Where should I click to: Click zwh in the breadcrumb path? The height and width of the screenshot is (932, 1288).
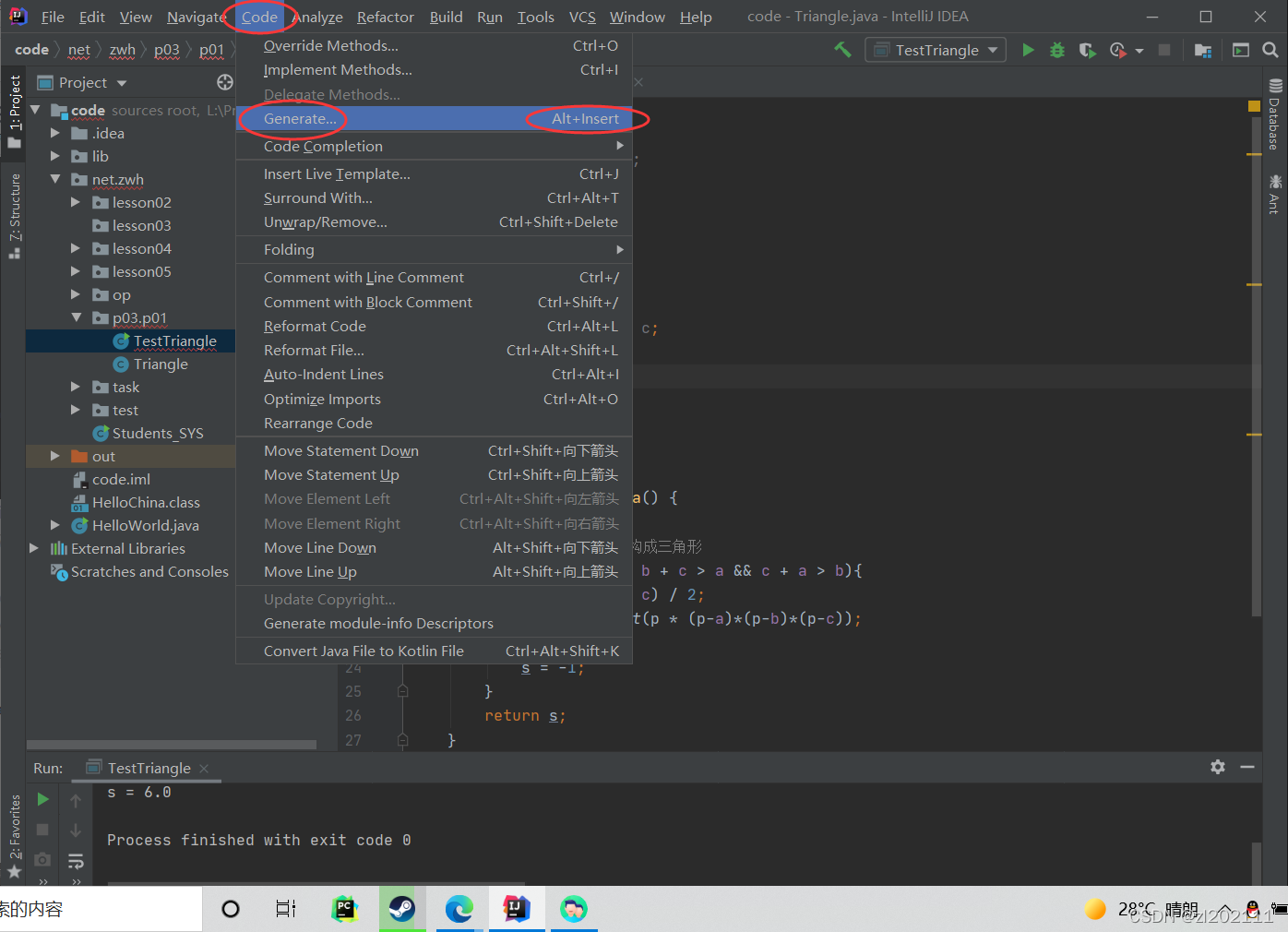[x=122, y=50]
